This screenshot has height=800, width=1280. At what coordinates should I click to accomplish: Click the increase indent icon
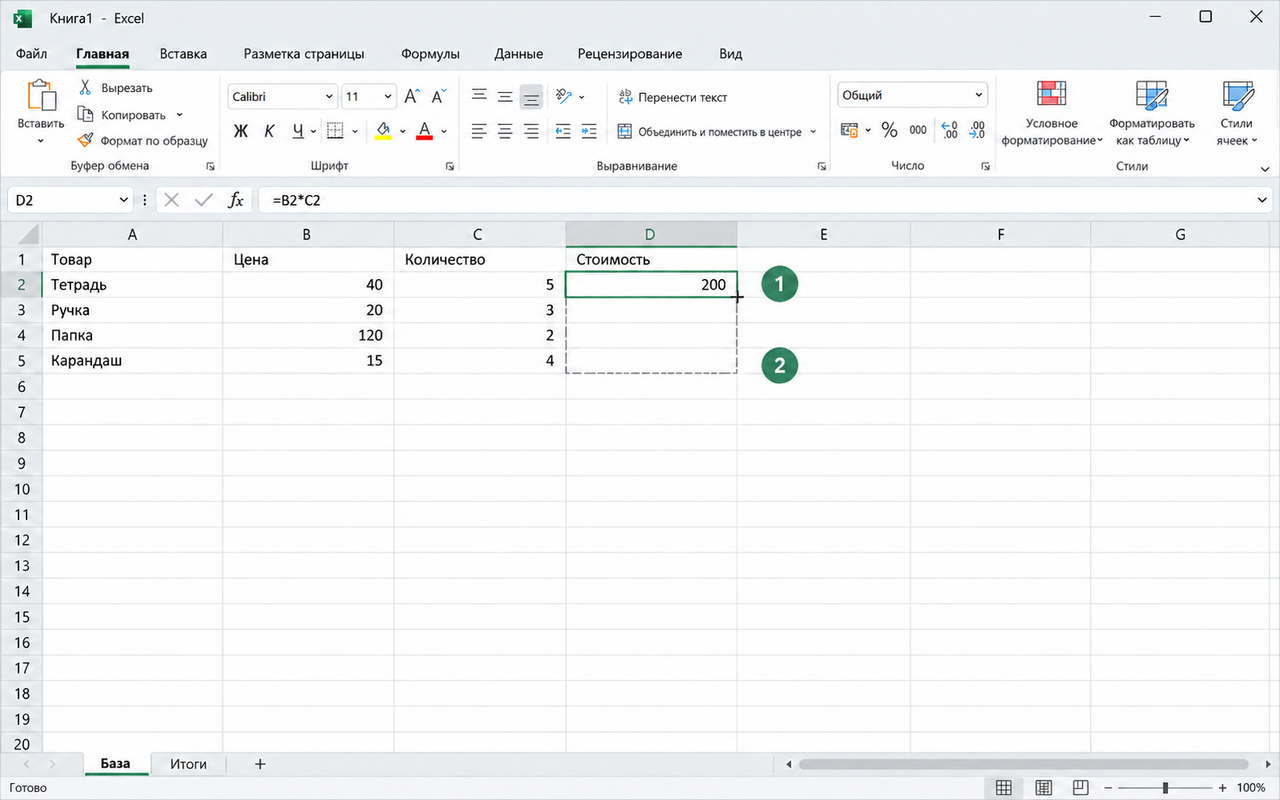(x=589, y=131)
